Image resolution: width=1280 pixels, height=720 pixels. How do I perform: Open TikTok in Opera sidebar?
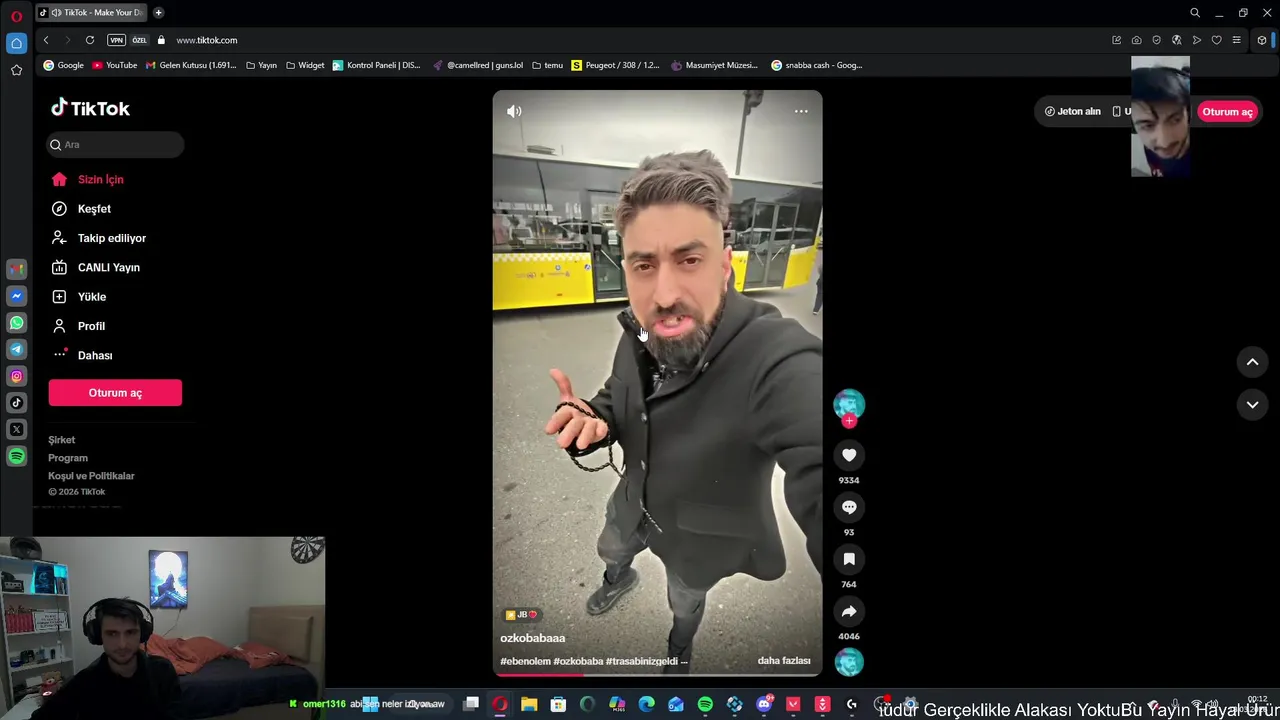click(x=16, y=403)
